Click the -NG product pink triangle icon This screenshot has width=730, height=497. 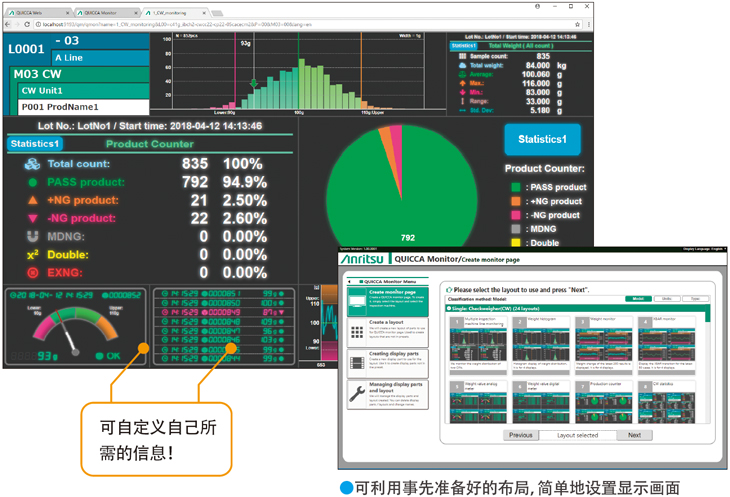(33, 218)
